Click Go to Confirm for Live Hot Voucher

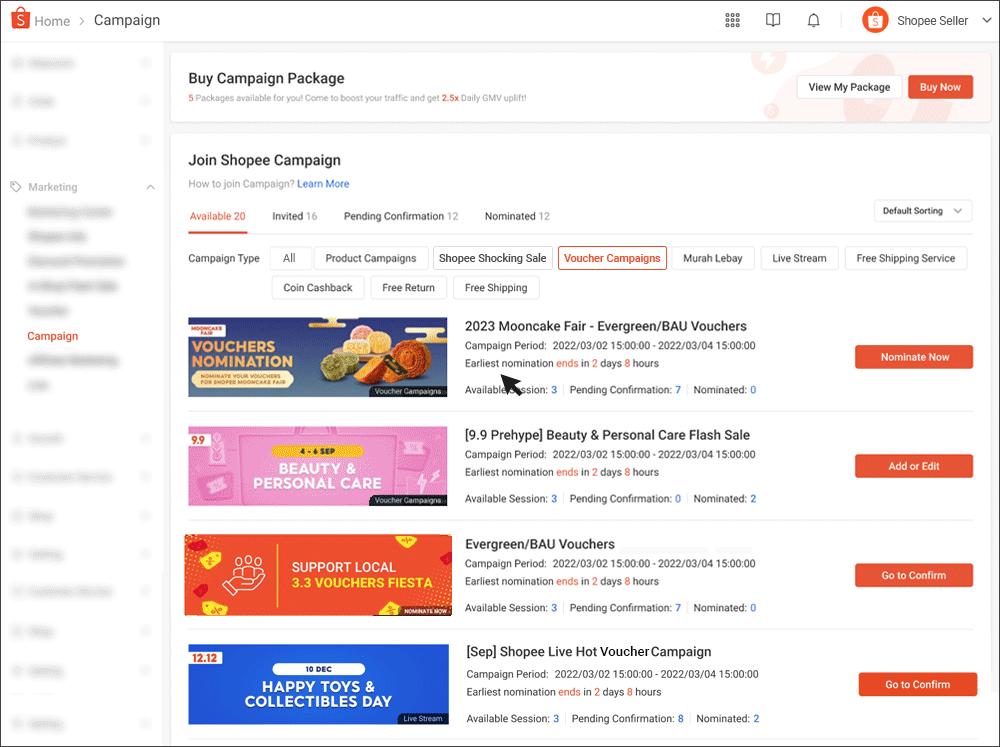[x=918, y=684]
